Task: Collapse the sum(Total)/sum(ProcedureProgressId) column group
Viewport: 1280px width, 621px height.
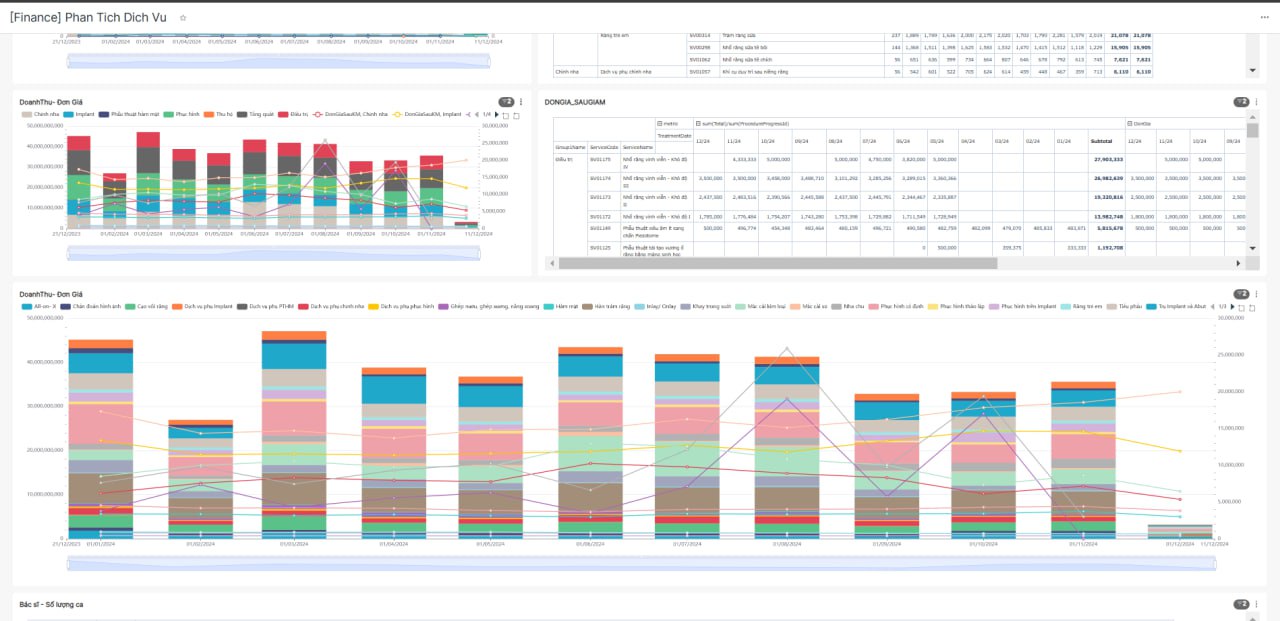Action: coord(699,123)
